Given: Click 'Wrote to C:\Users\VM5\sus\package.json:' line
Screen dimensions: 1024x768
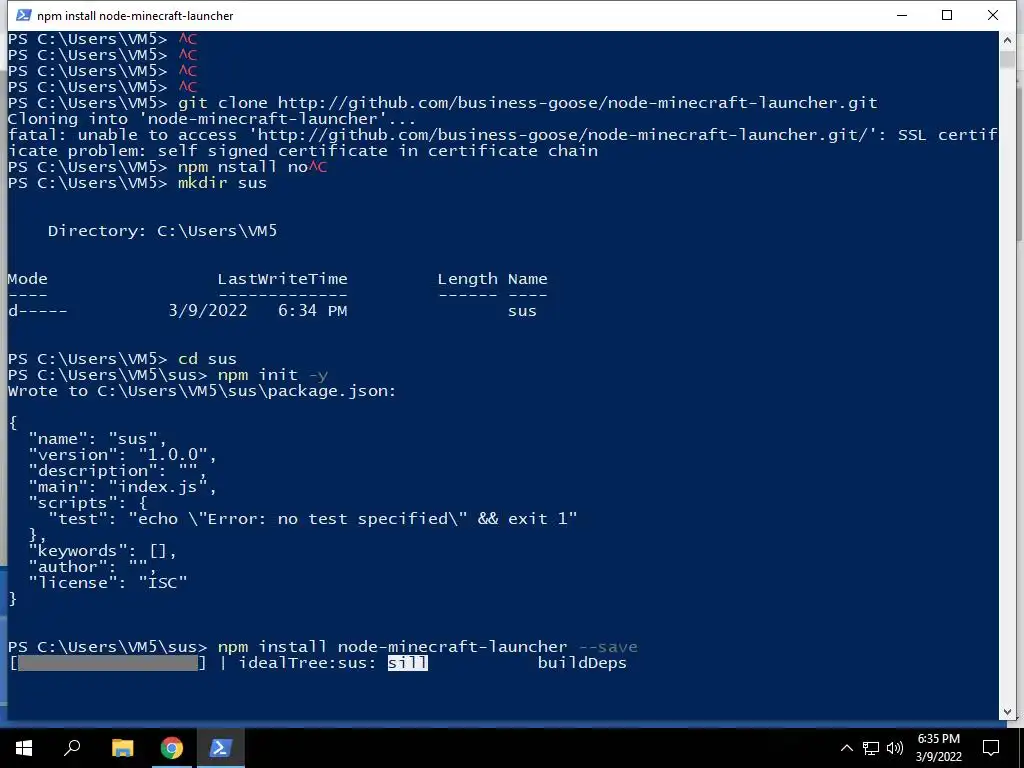Looking at the screenshot, I should pos(202,391).
